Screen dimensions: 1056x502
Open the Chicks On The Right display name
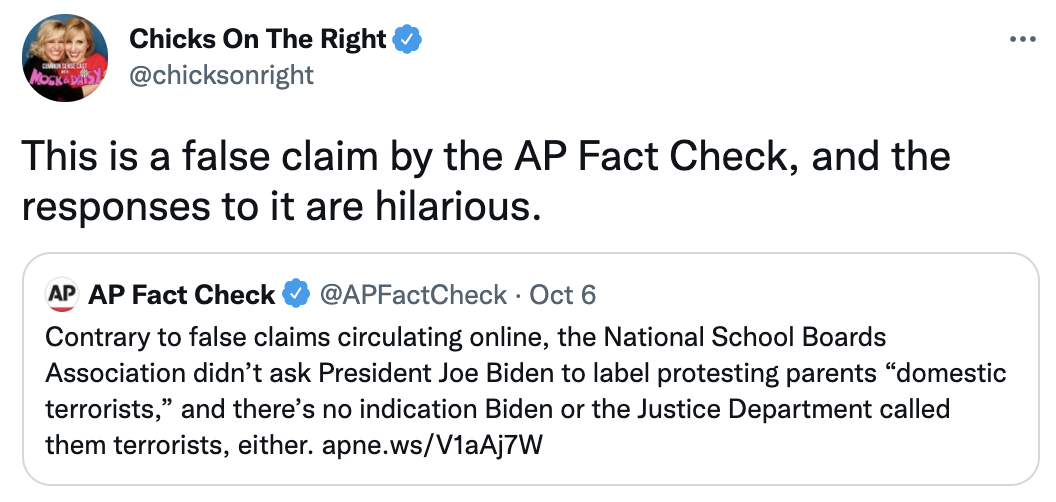click(258, 40)
